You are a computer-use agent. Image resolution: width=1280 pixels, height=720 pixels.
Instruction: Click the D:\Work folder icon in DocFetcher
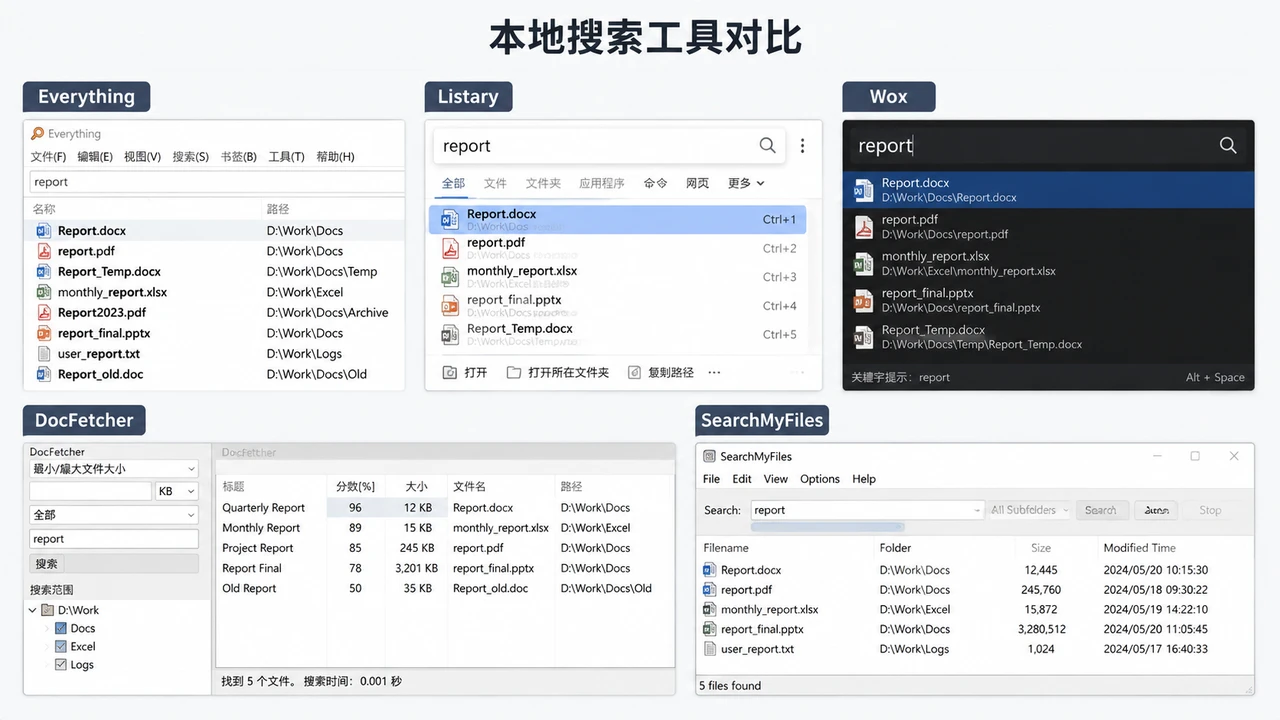[x=47, y=610]
